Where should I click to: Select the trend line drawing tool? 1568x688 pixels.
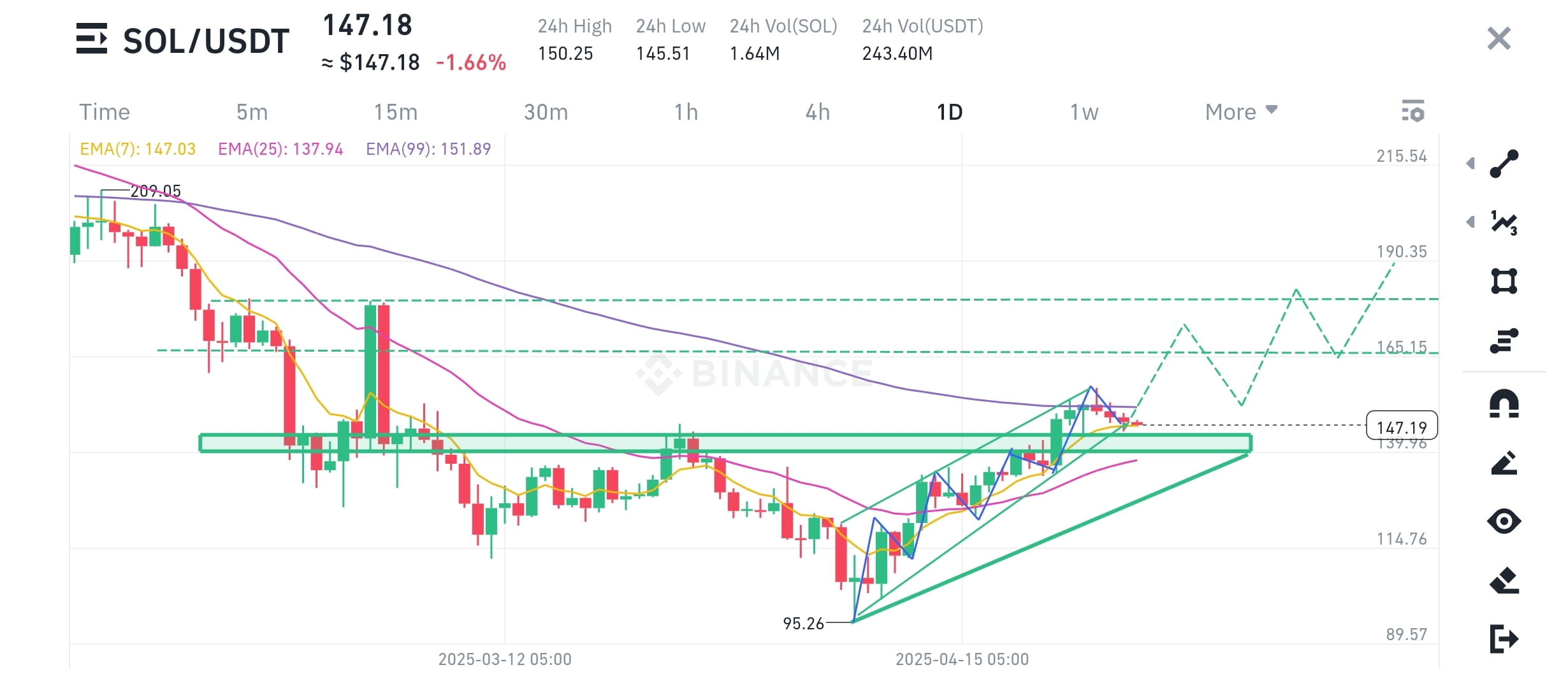point(1504,164)
